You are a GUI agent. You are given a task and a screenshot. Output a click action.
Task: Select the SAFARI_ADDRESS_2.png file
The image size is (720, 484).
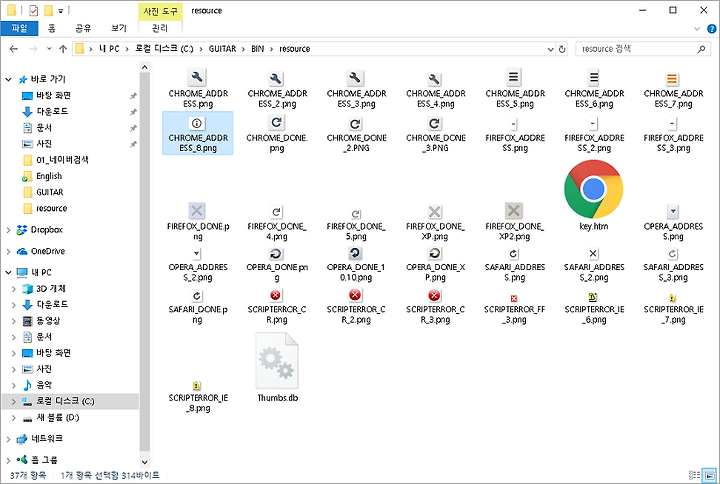(594, 264)
